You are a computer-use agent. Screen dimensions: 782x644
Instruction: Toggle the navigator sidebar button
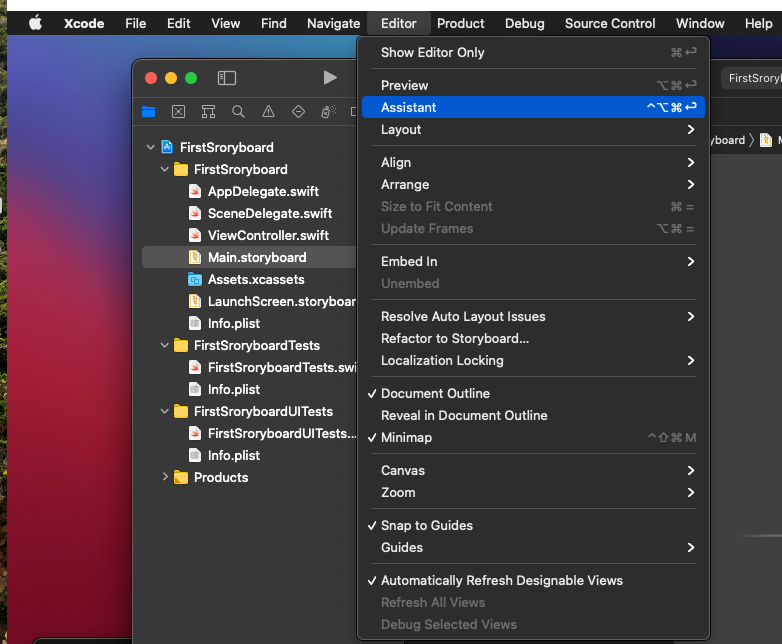point(227,78)
